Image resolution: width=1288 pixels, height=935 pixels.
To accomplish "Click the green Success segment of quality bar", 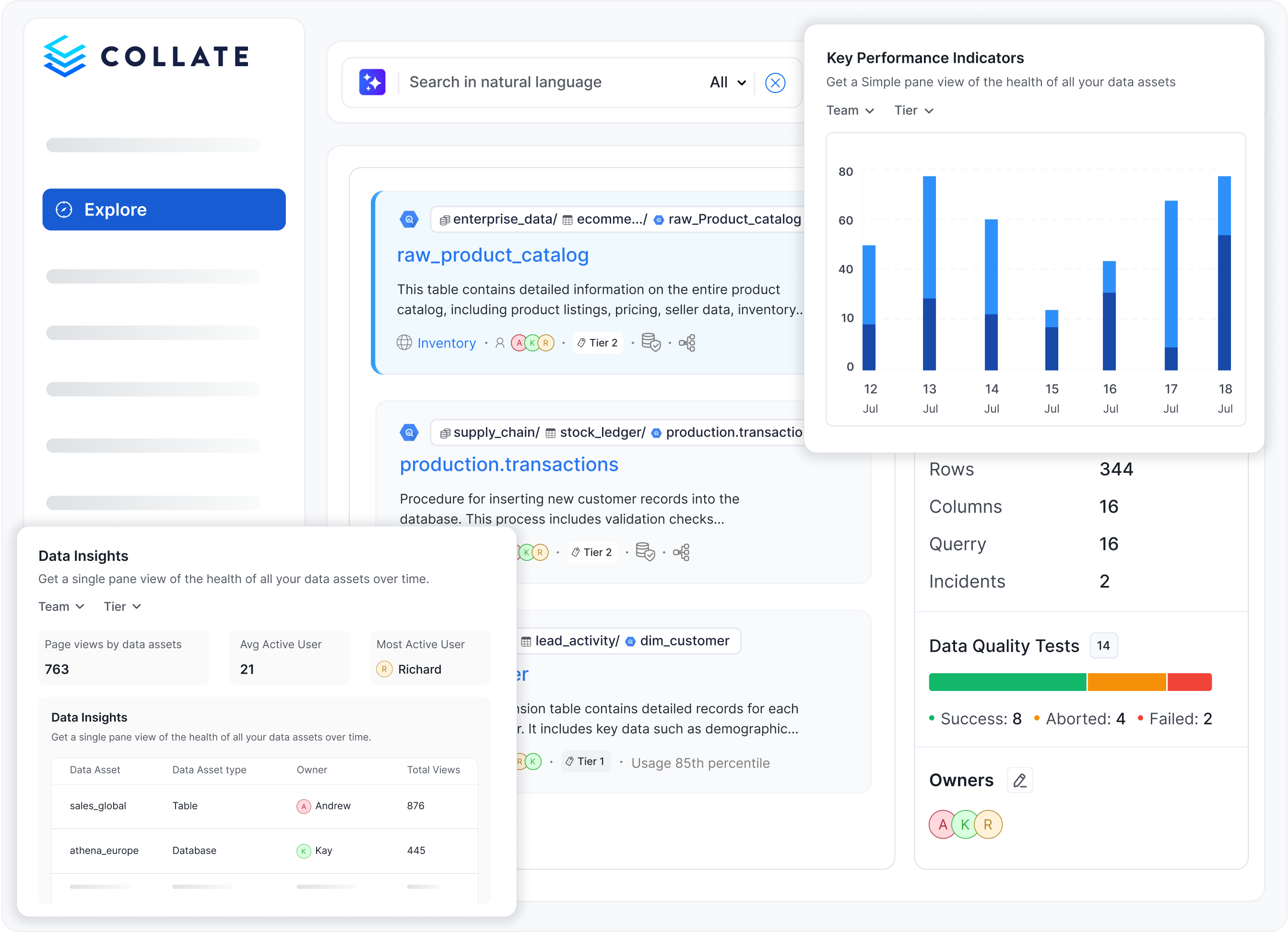I will 1007,682.
